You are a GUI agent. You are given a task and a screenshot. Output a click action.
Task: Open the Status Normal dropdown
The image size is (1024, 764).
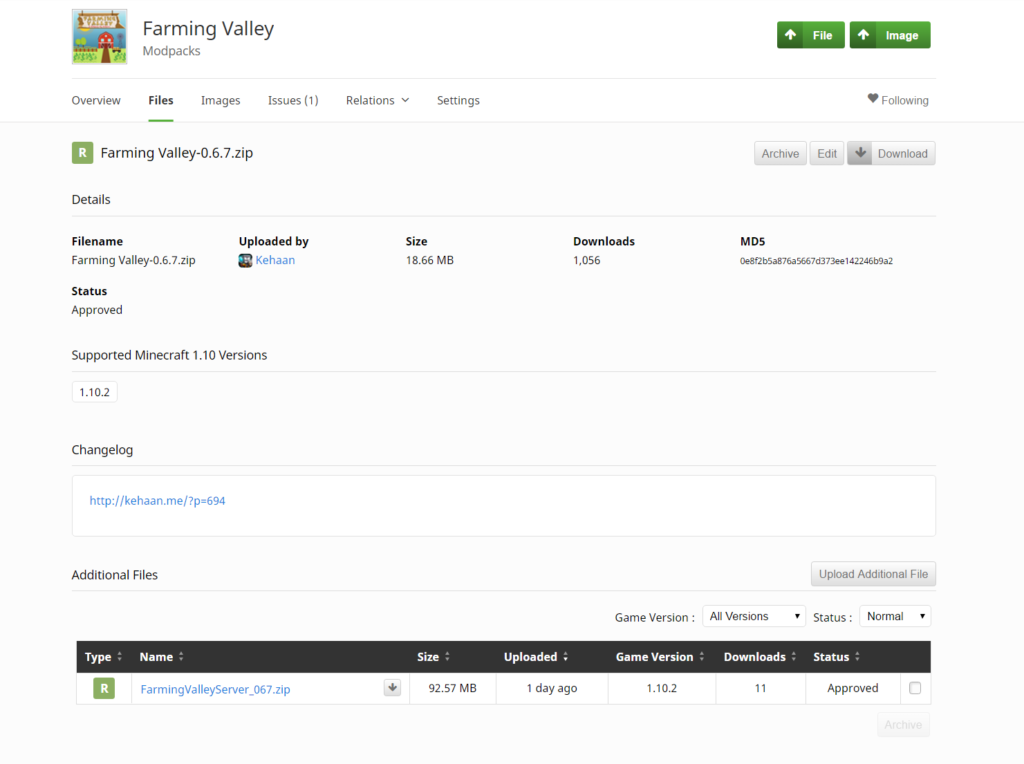point(895,616)
